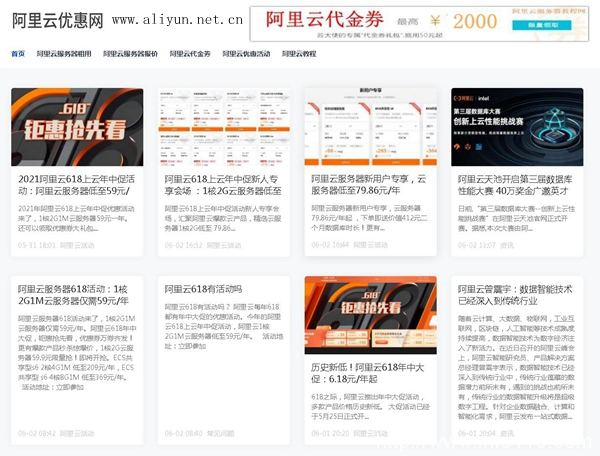
Task: Open the 新人专享会场 article thumbnail image
Action: coord(223,127)
